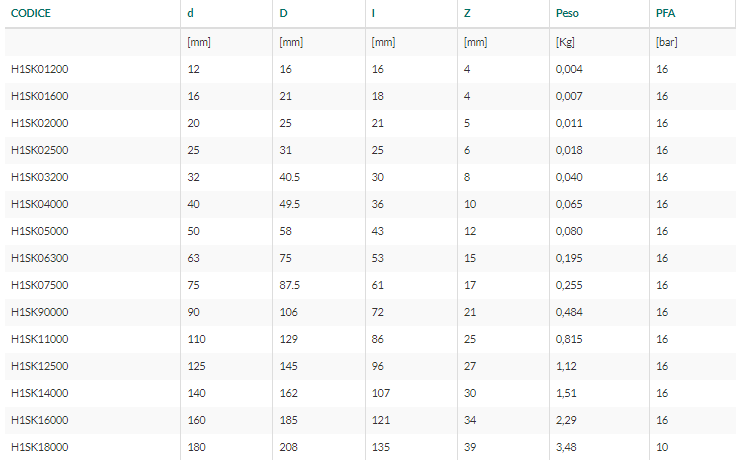739x460 pixels.
Task: Select the H1SK11000 code cell
Action: (40, 339)
